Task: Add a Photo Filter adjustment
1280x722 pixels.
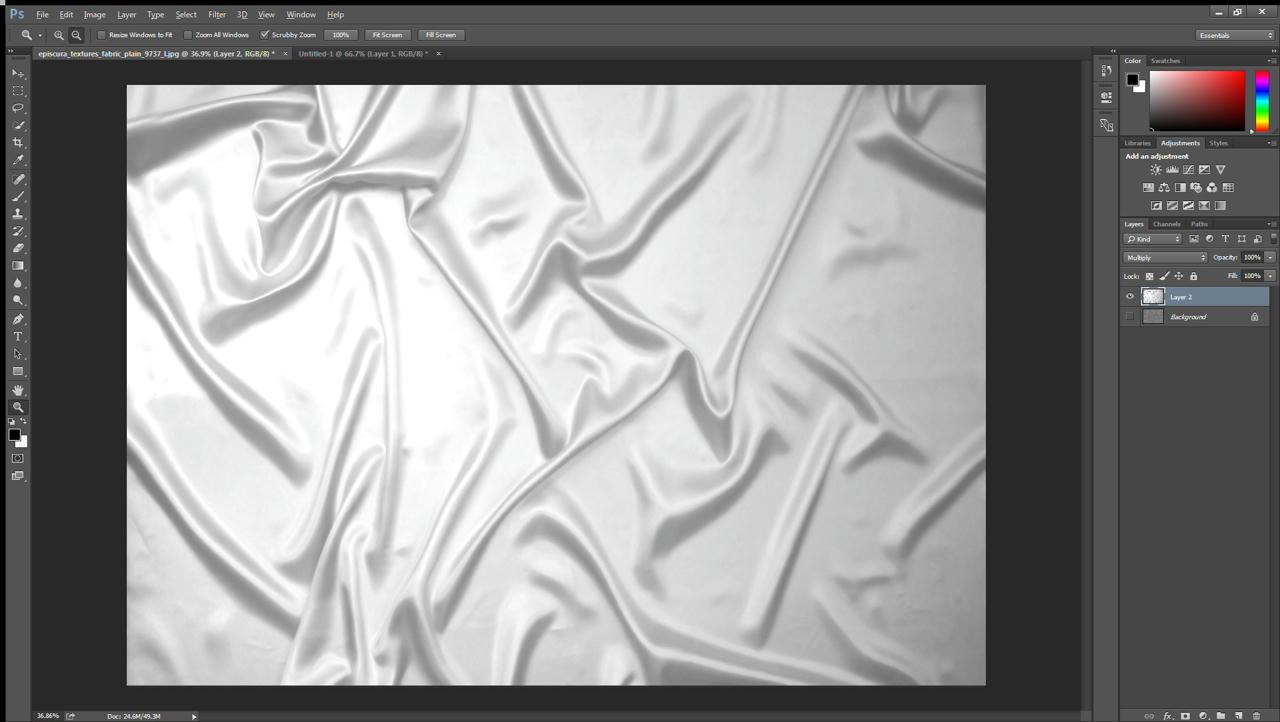Action: (1196, 188)
